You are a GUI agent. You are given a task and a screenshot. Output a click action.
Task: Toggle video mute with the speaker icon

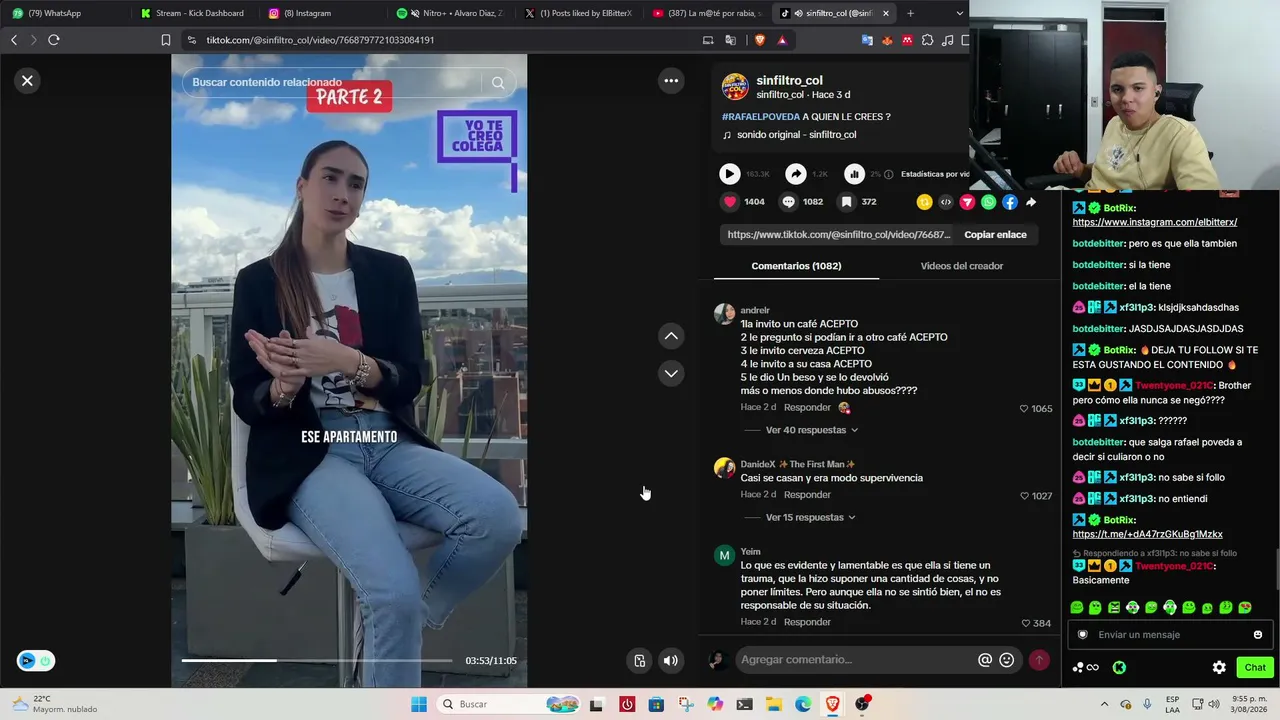coord(670,660)
